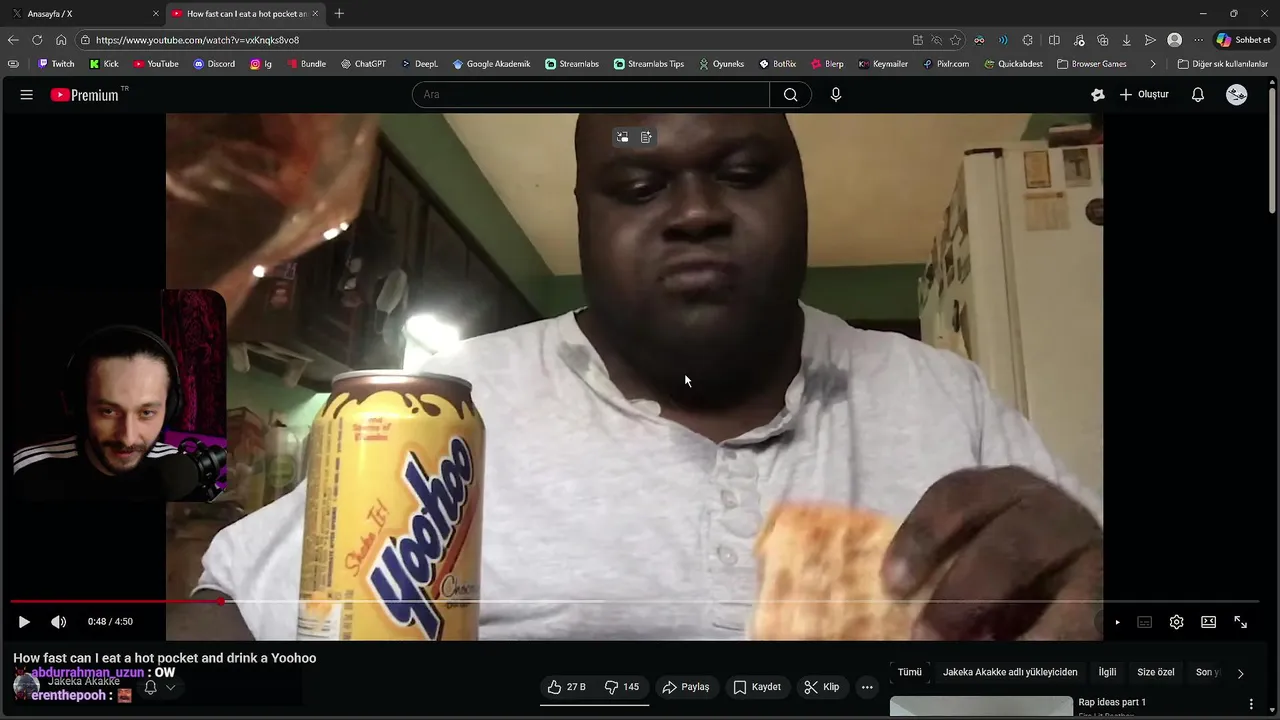Click the Ara search input field
The width and height of the screenshot is (1280, 720).
[x=591, y=95]
